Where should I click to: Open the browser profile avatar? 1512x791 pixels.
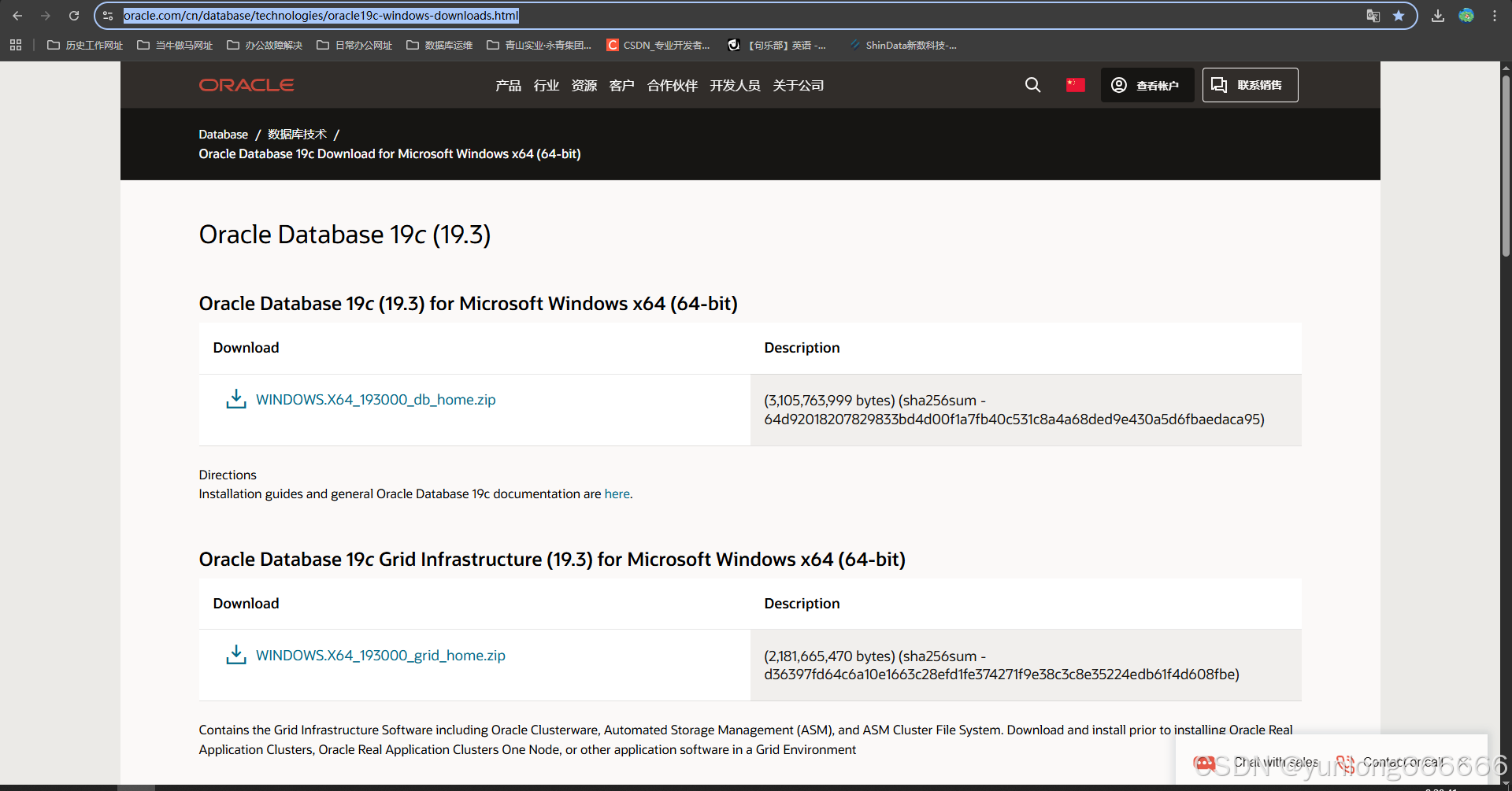1466,16
